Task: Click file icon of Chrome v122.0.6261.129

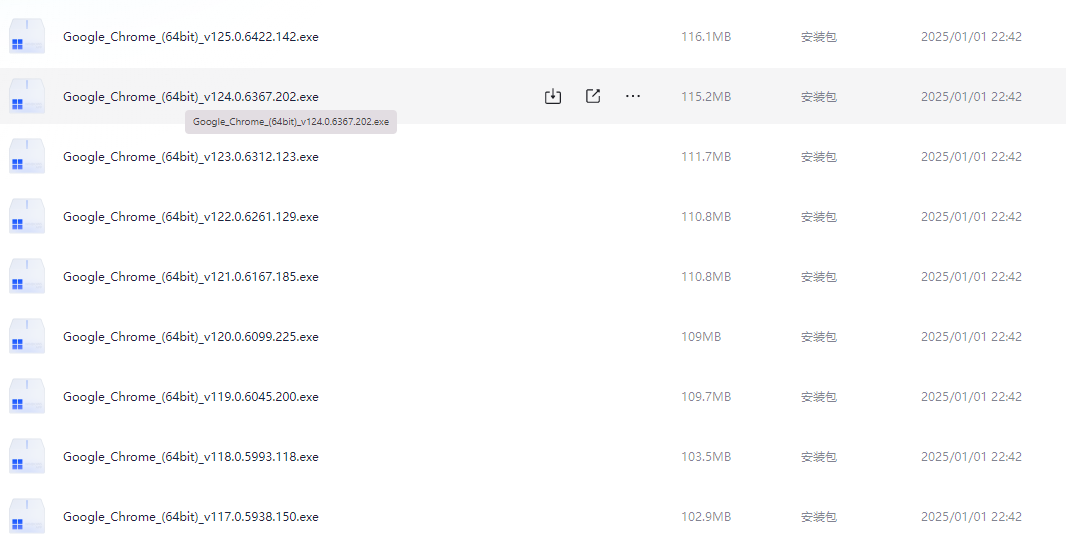Action: 27,217
